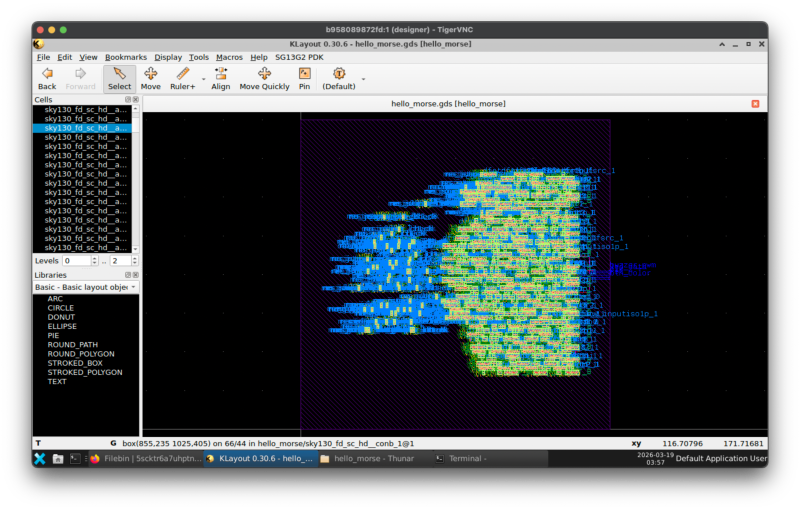Close the hello_morse.gds layout tab

tap(755, 104)
